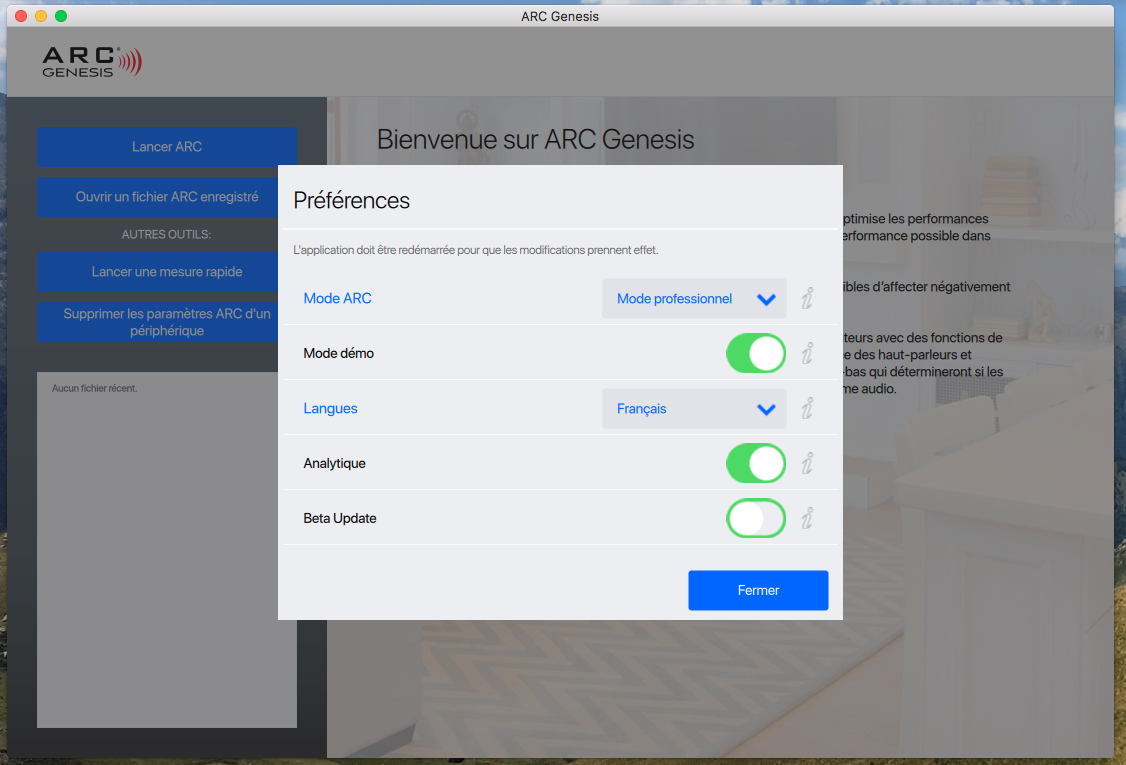Click the Analytique label
1126x765 pixels.
[x=334, y=463]
